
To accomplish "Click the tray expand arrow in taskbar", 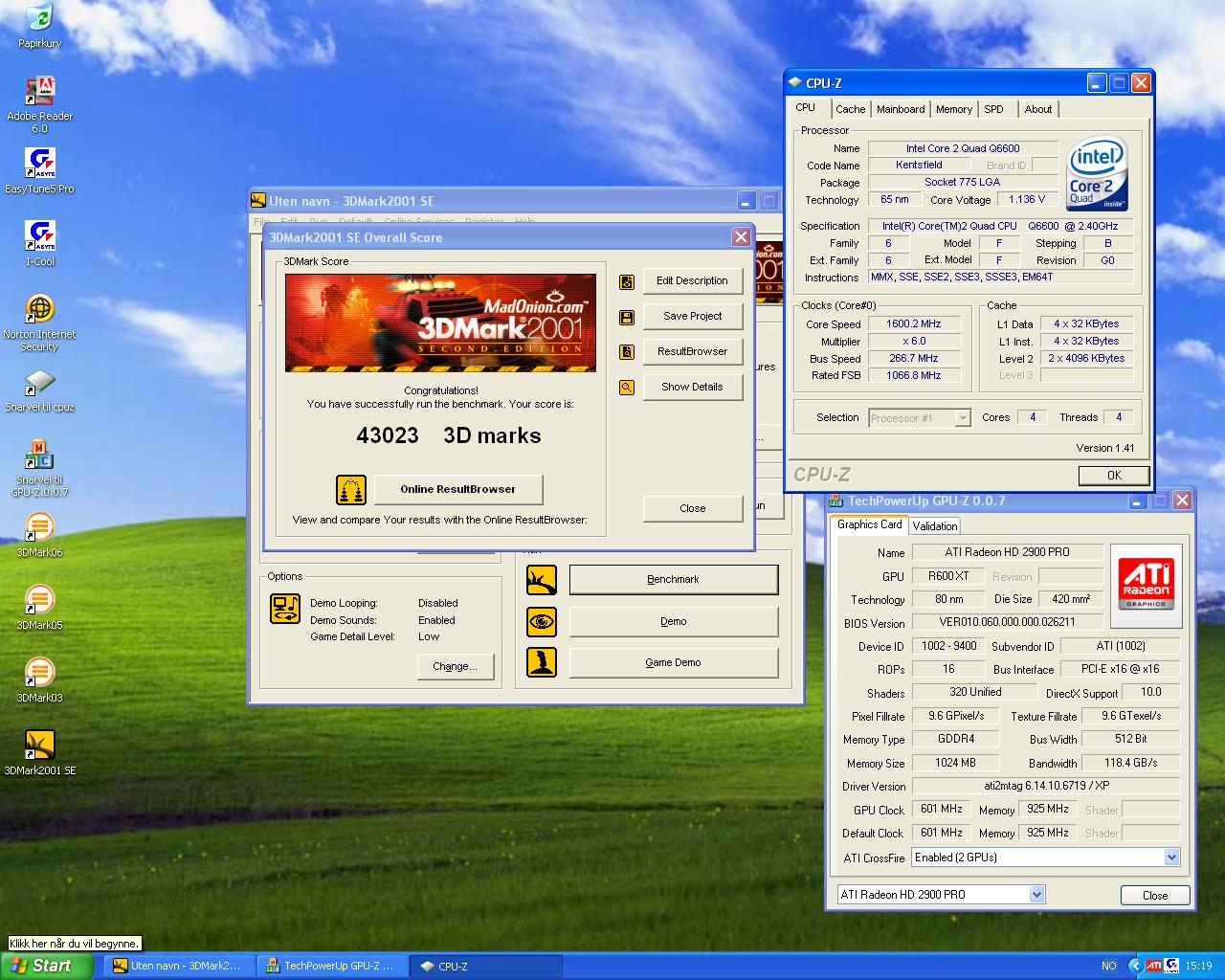I will (x=1136, y=966).
